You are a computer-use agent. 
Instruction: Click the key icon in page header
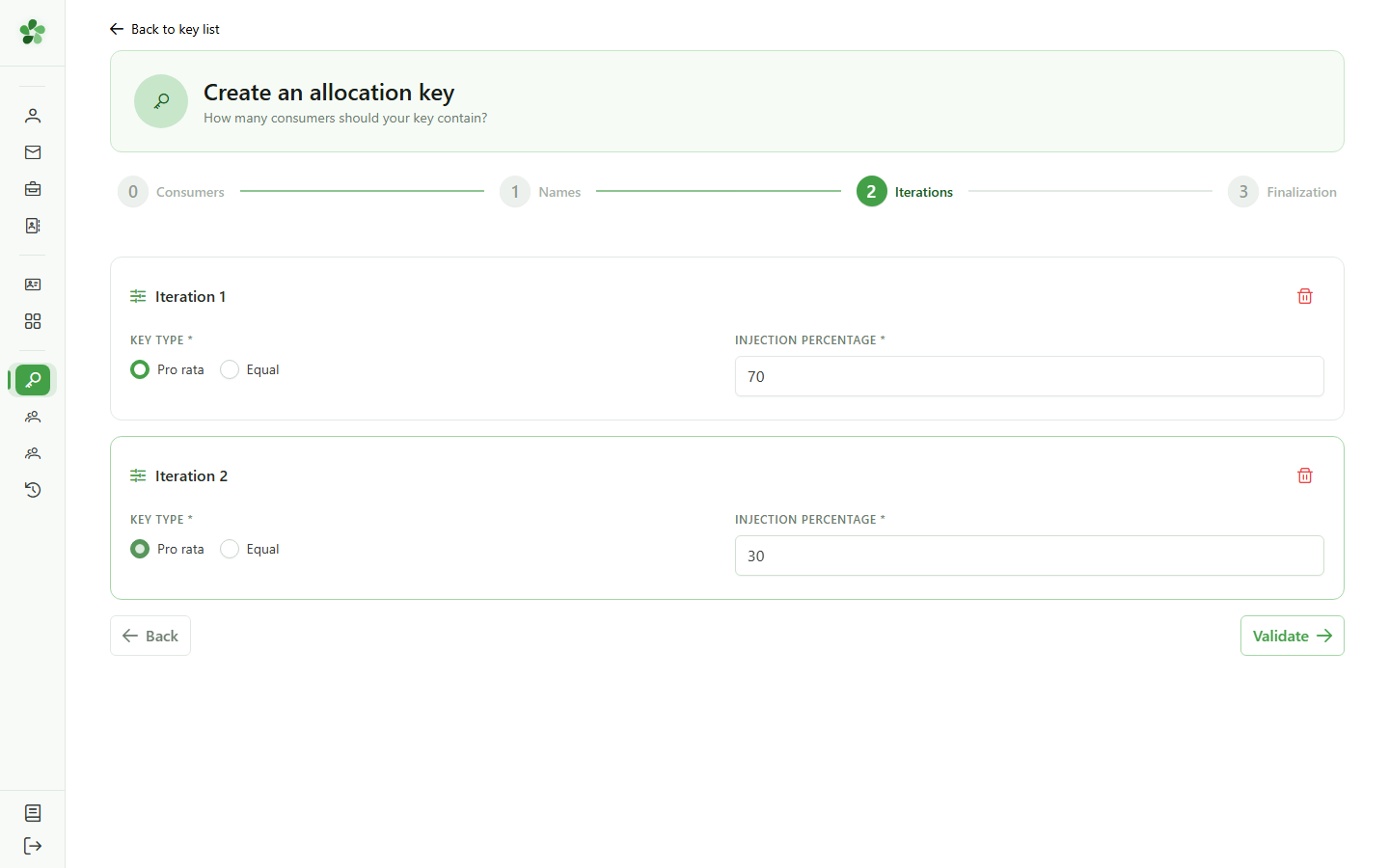point(161,101)
